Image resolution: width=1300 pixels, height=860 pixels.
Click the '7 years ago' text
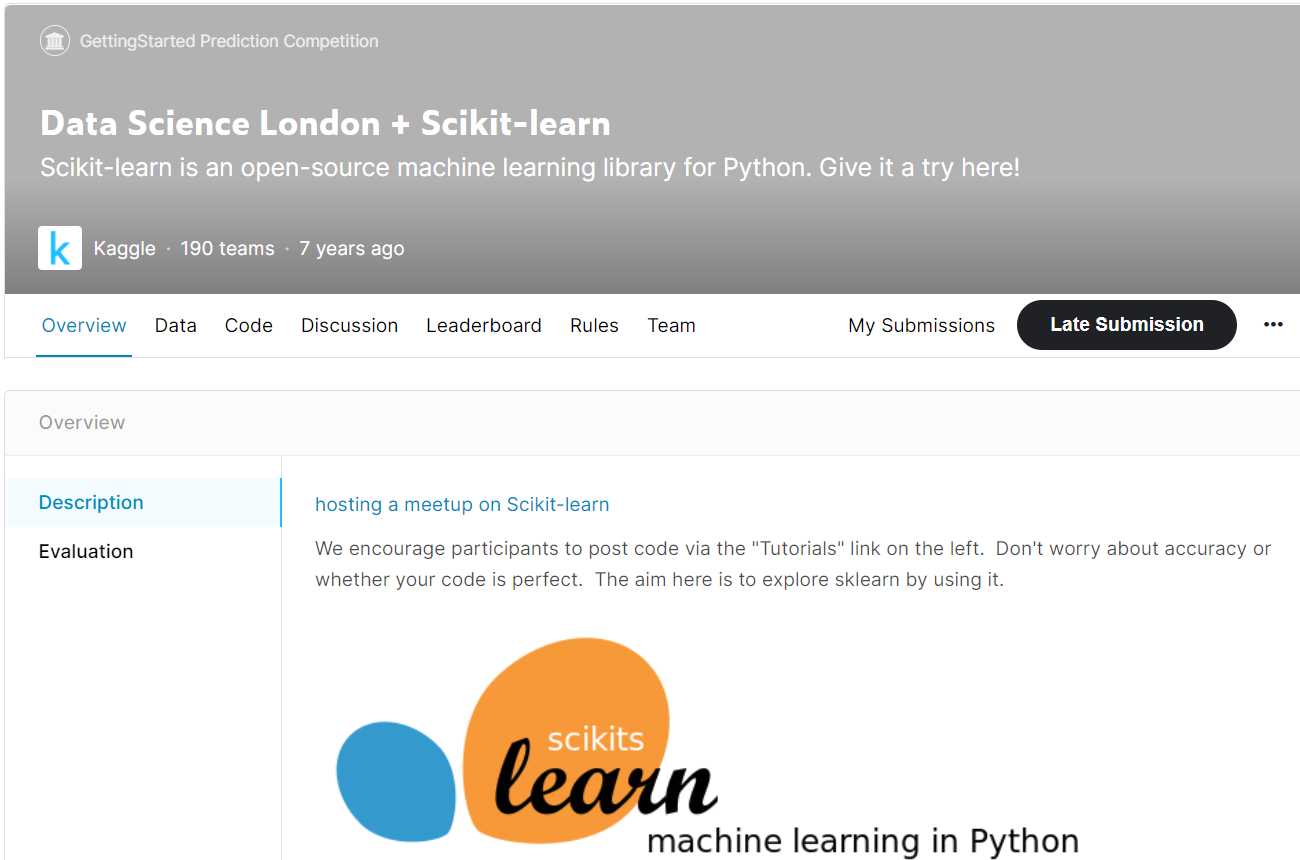coord(352,248)
